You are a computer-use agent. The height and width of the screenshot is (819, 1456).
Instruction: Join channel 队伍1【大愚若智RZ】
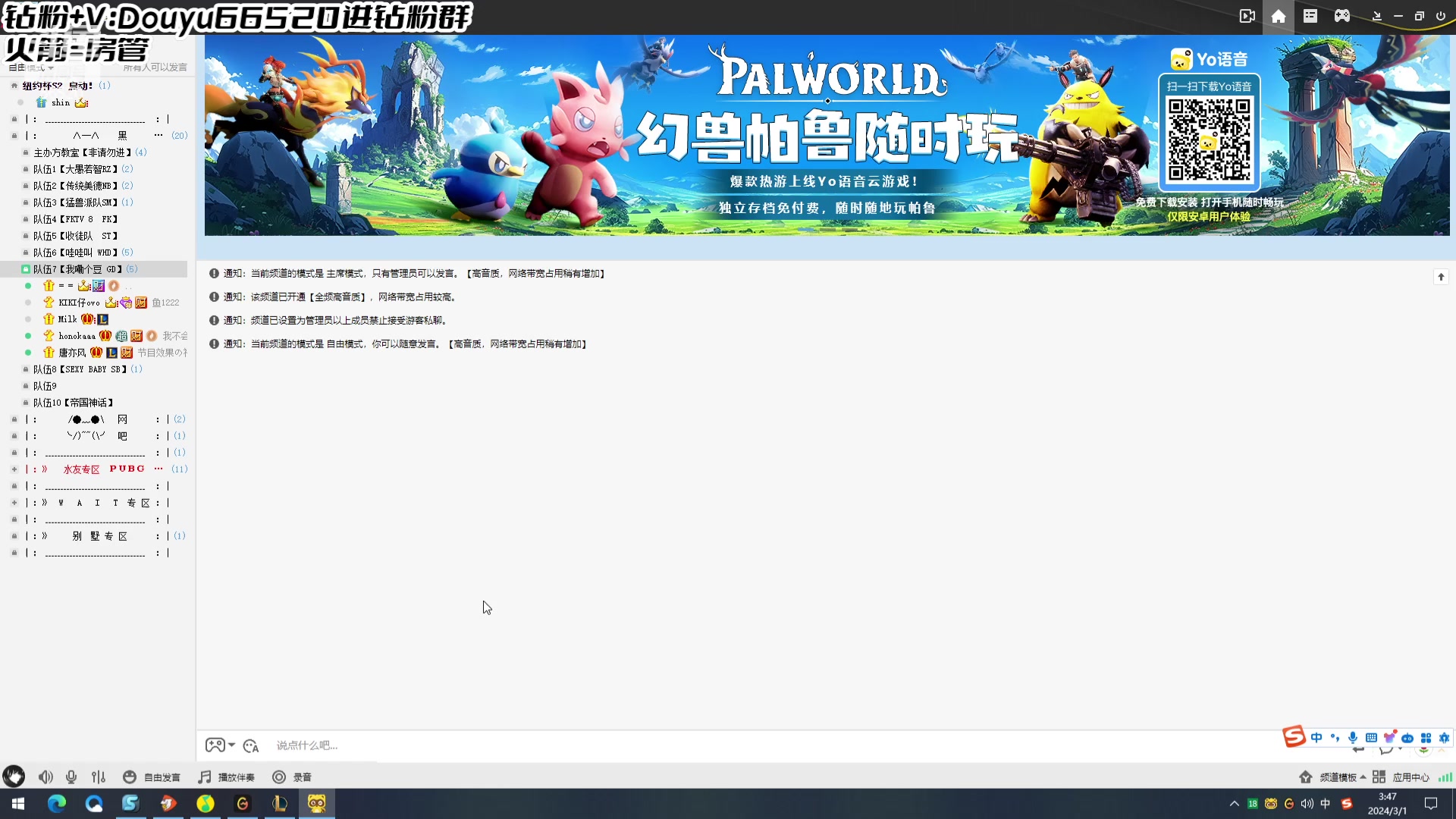[76, 169]
